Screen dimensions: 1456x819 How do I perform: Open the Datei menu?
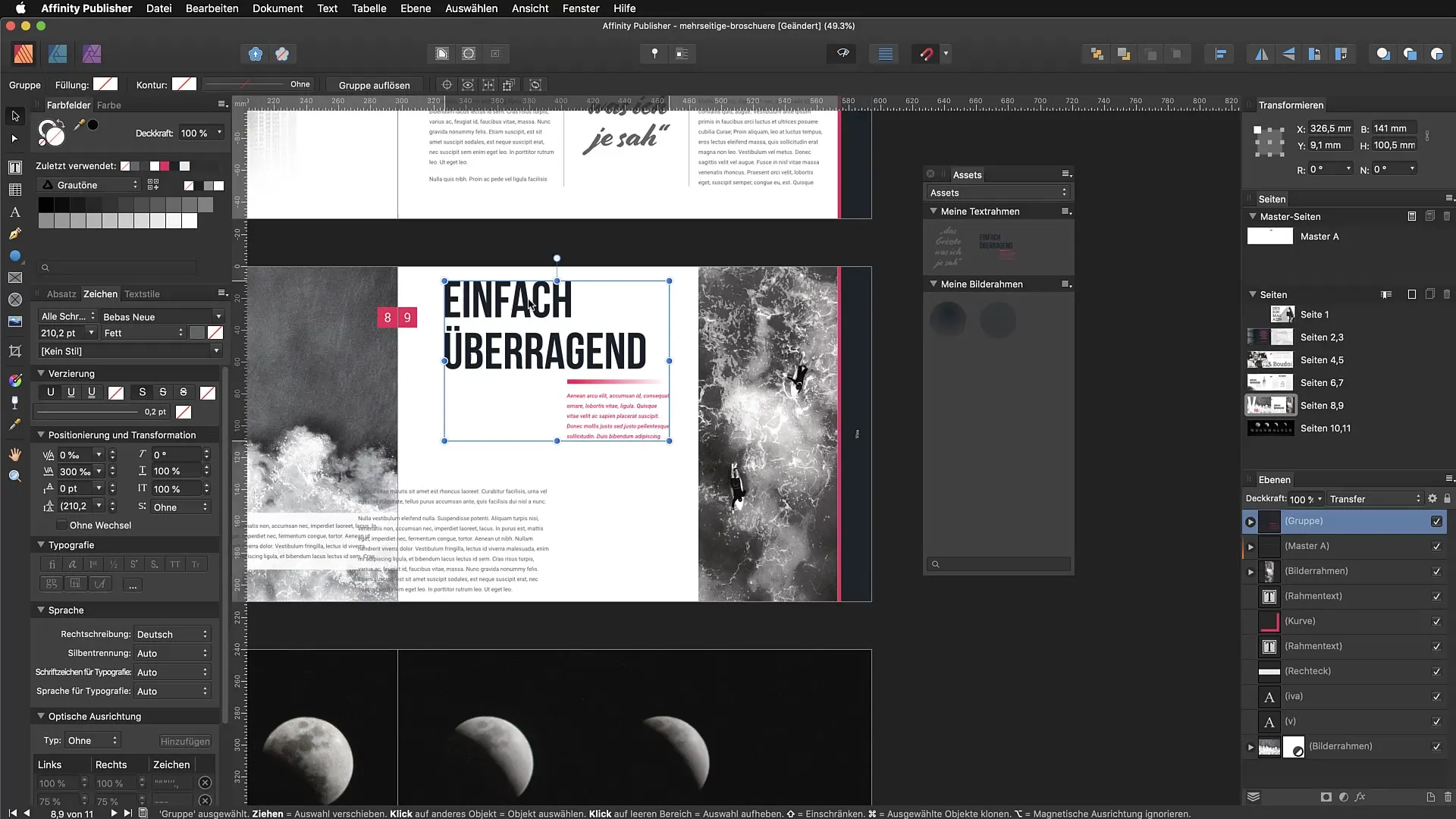tap(158, 8)
